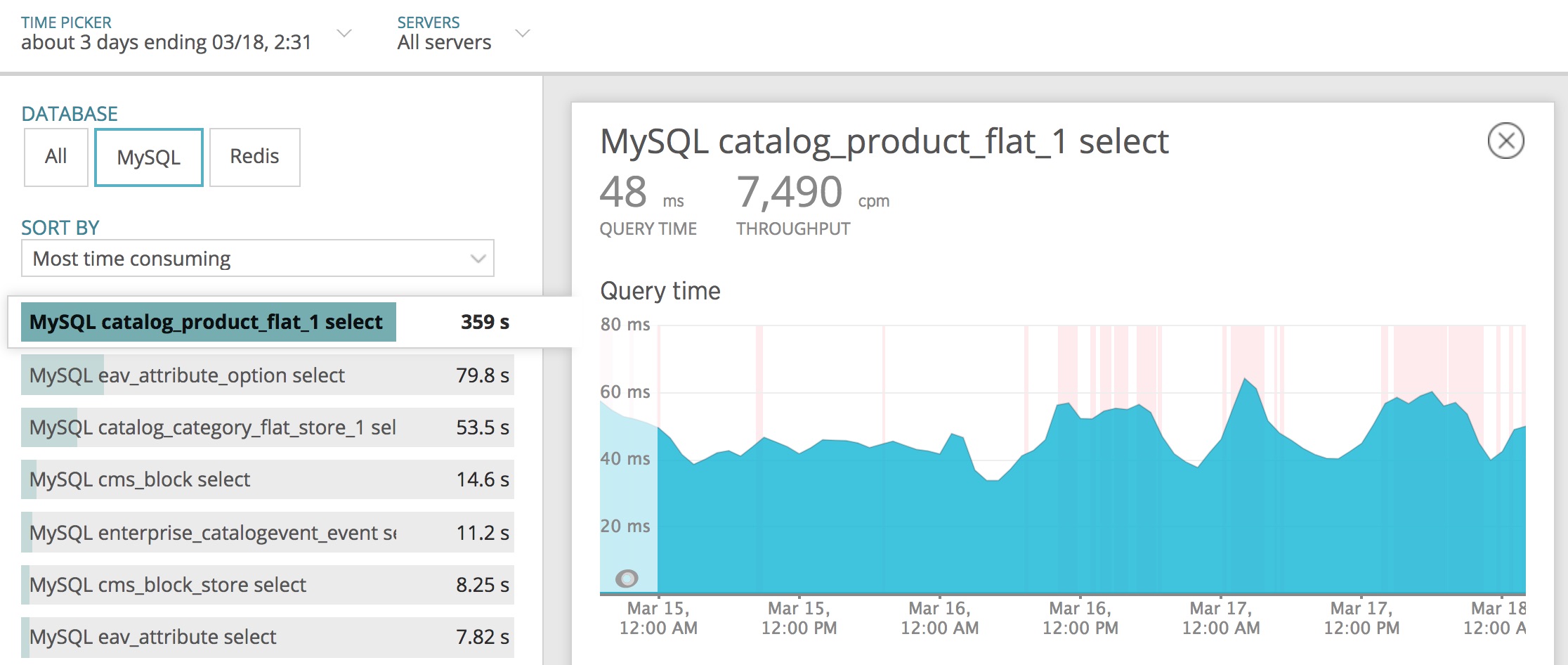This screenshot has height=665, width=1568.
Task: Open the cms_block_store select query
Action: 166,584
